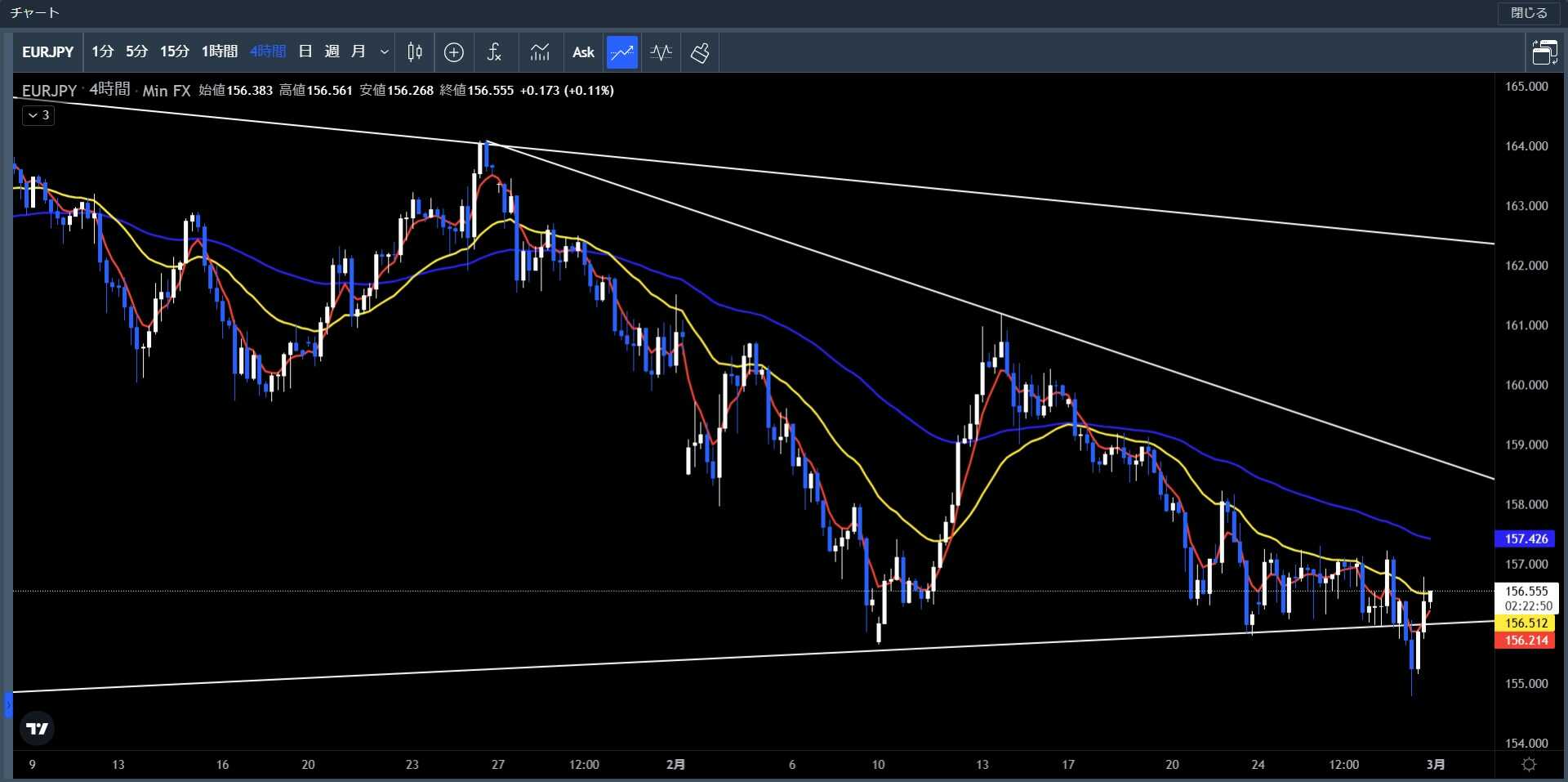Click the +0.173 (+0.11%) change value
Viewport: 1568px width, 782px height.
(567, 90)
